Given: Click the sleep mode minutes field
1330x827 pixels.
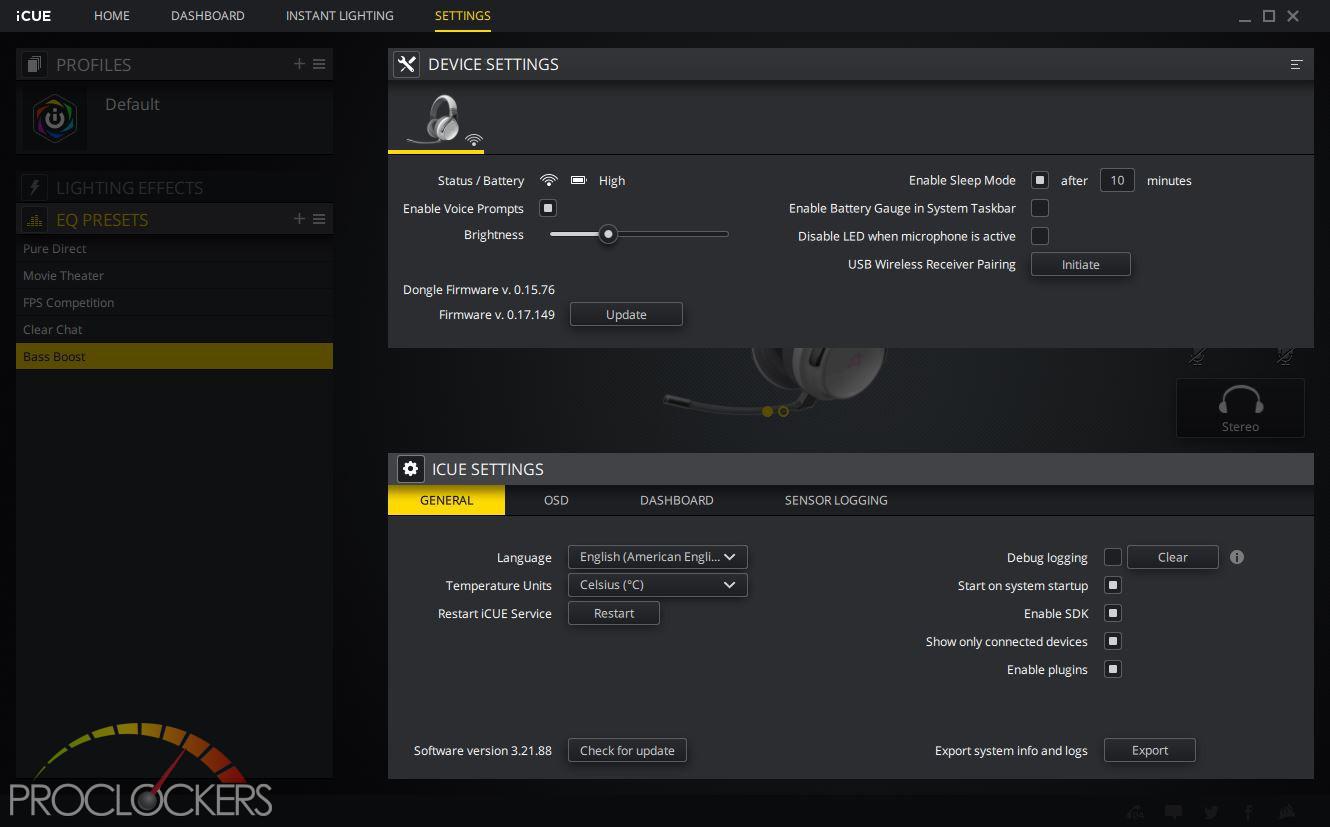Looking at the screenshot, I should 1117,180.
